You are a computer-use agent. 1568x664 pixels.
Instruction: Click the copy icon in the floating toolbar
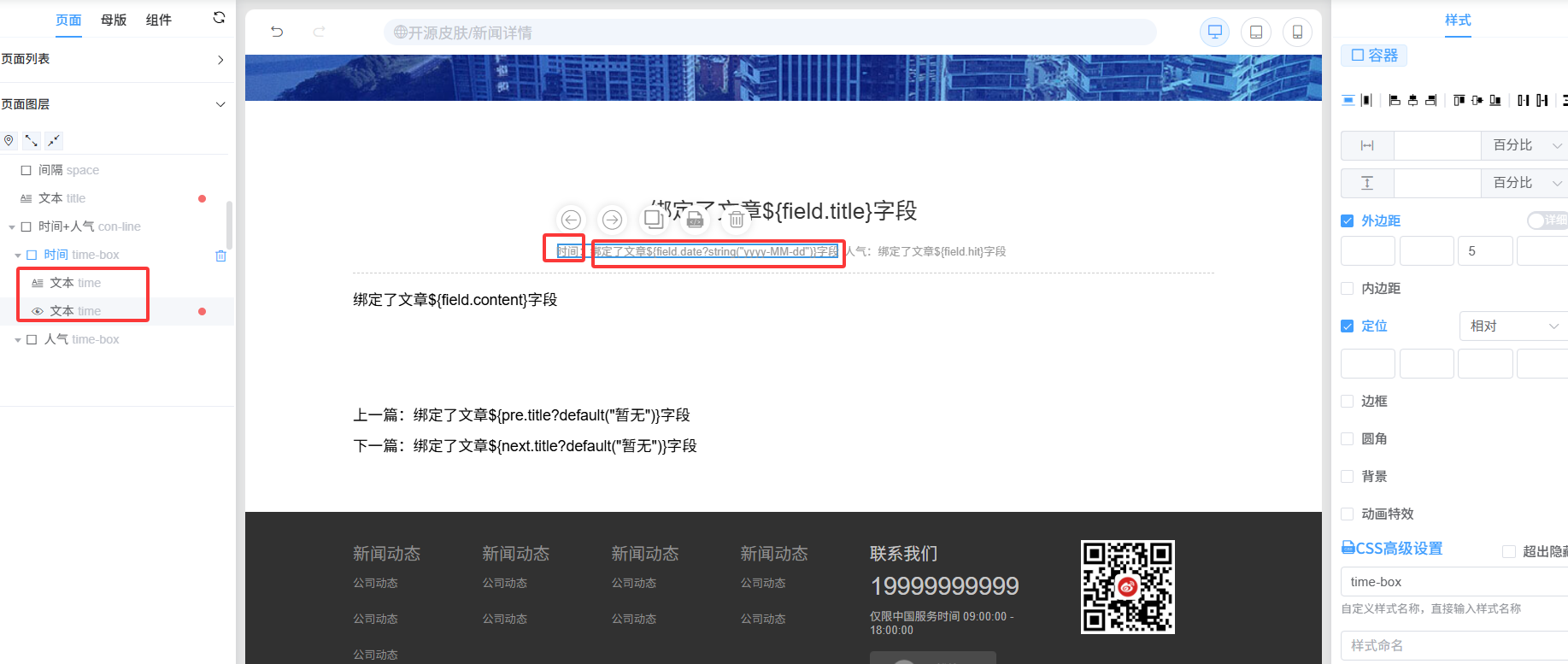(654, 220)
